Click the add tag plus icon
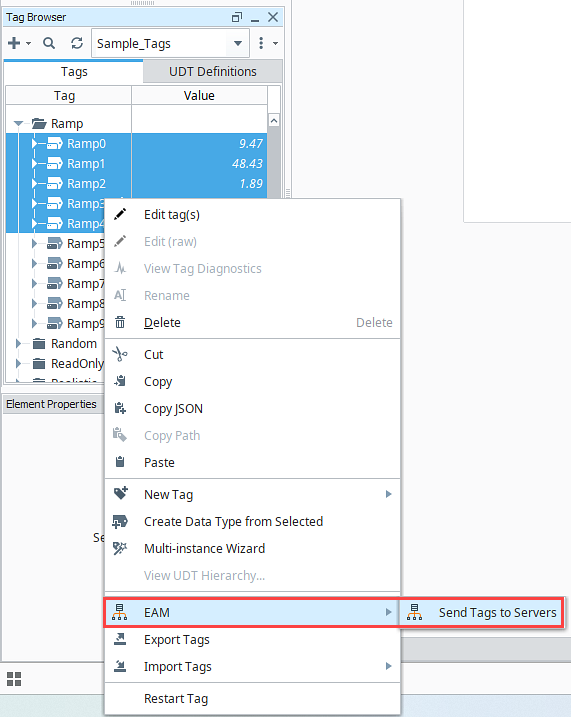The width and height of the screenshot is (571, 717). [x=14, y=43]
